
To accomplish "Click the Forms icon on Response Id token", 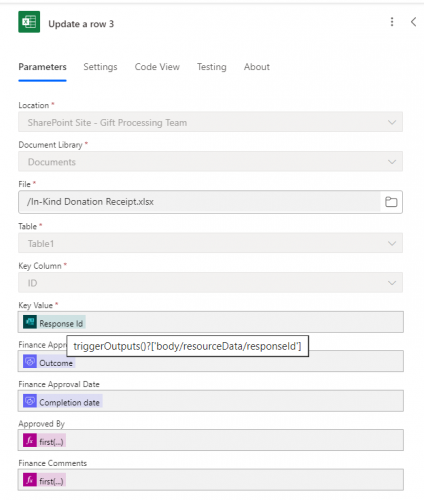I will (30, 322).
